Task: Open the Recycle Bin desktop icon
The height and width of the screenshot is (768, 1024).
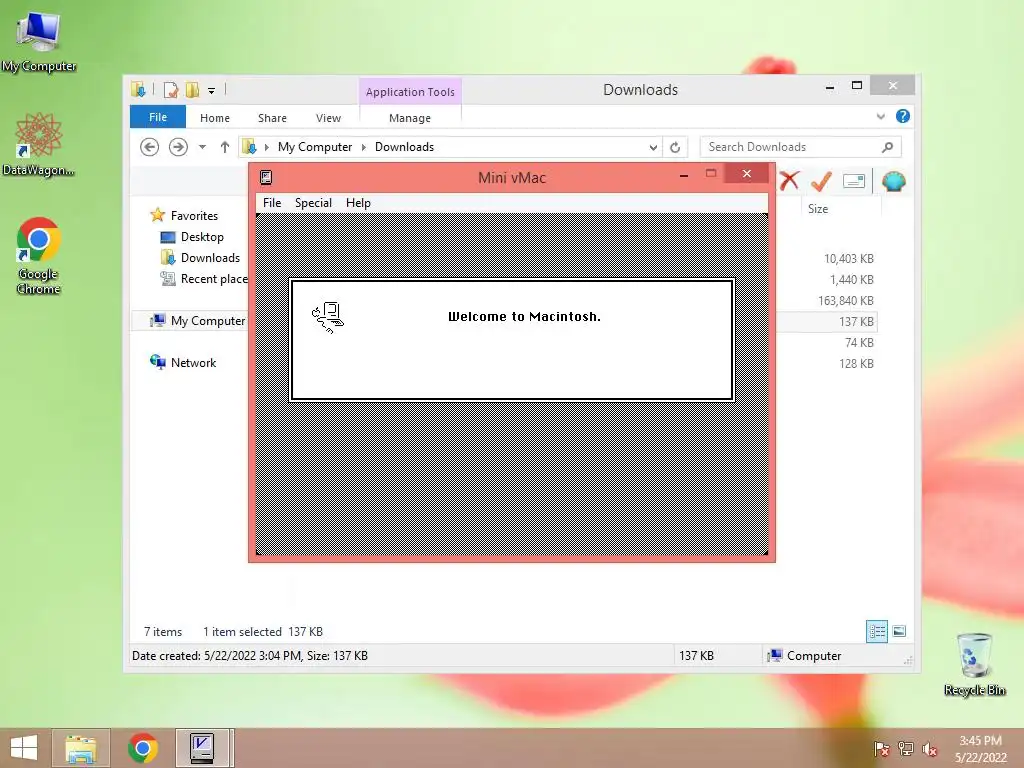Action: [974, 664]
